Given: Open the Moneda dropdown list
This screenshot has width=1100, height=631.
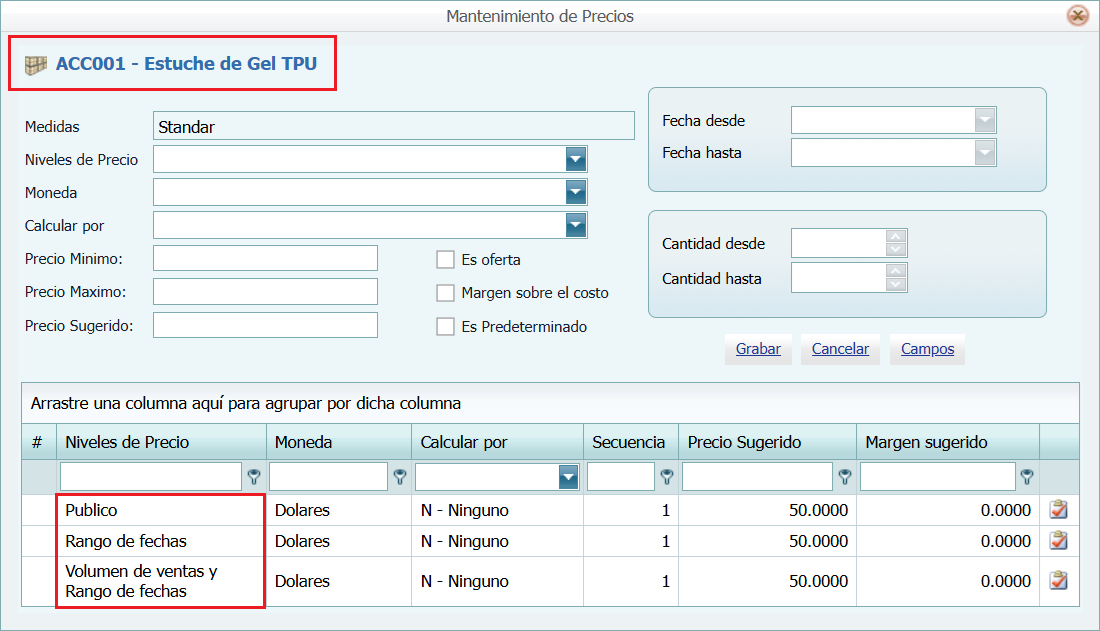Looking at the screenshot, I should (x=575, y=192).
